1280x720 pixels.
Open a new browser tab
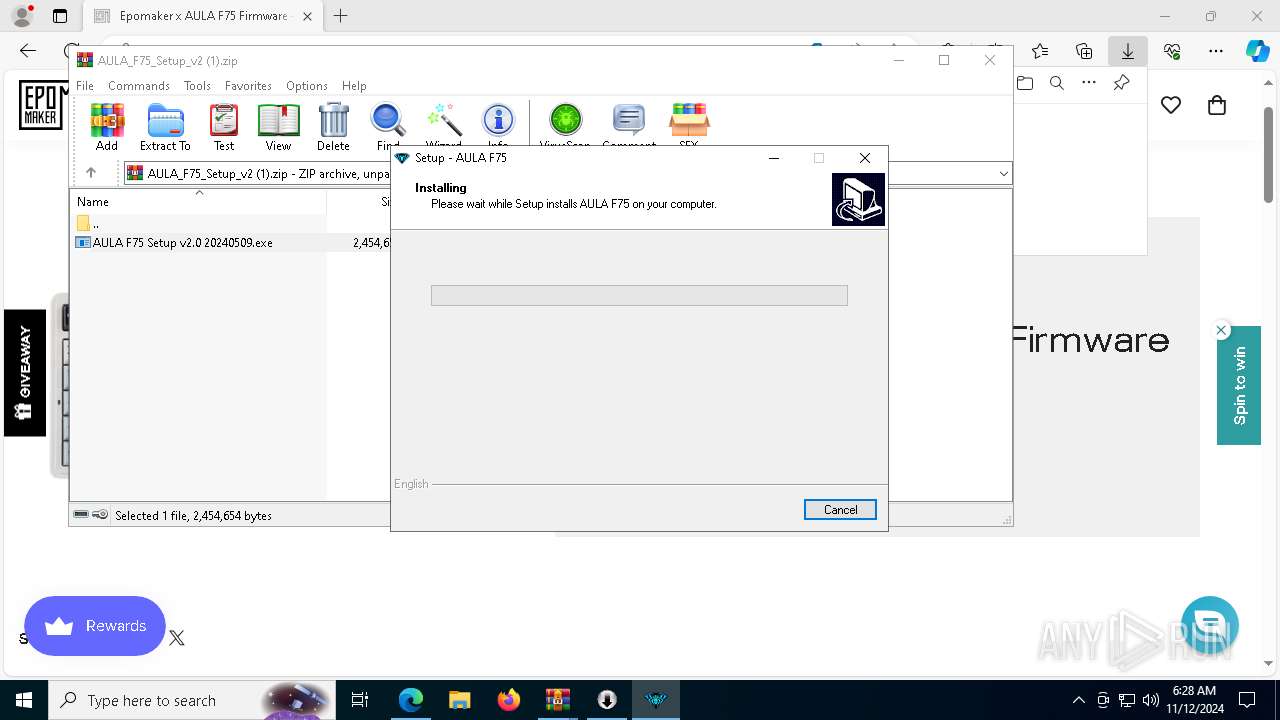[x=341, y=16]
